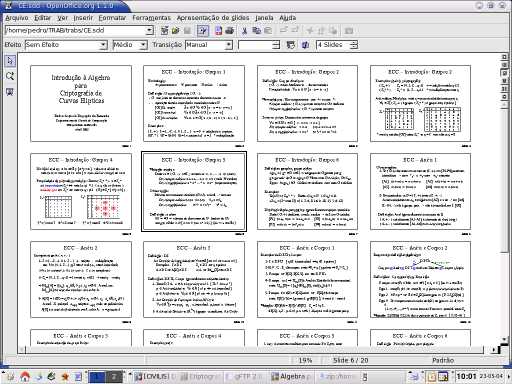Viewport: 512px width, 384px height.
Task: Open the Editar menu
Action: [x=43, y=18]
